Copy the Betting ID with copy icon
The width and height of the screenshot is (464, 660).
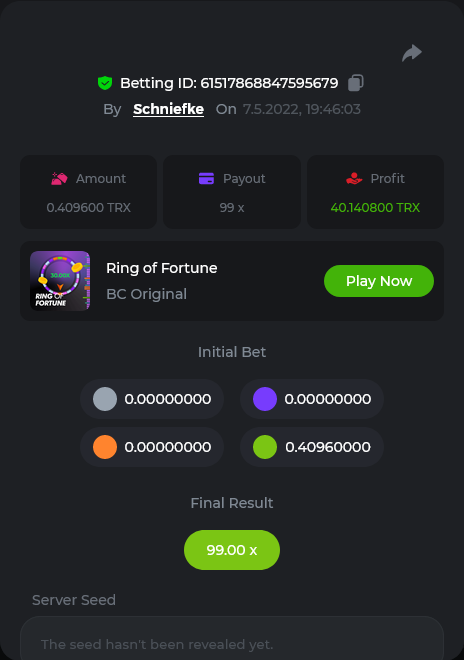tap(356, 82)
